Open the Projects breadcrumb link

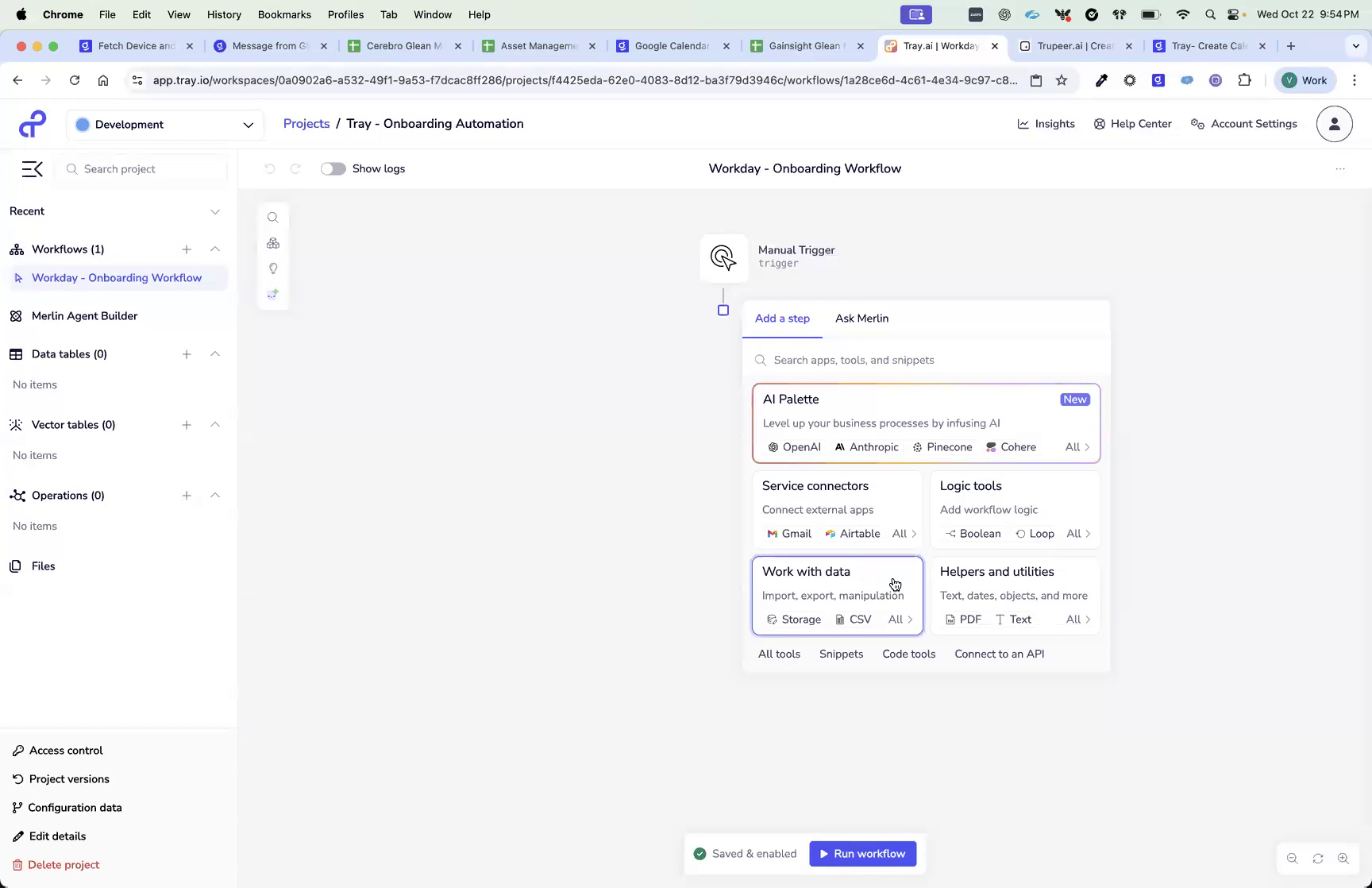pyautogui.click(x=306, y=124)
